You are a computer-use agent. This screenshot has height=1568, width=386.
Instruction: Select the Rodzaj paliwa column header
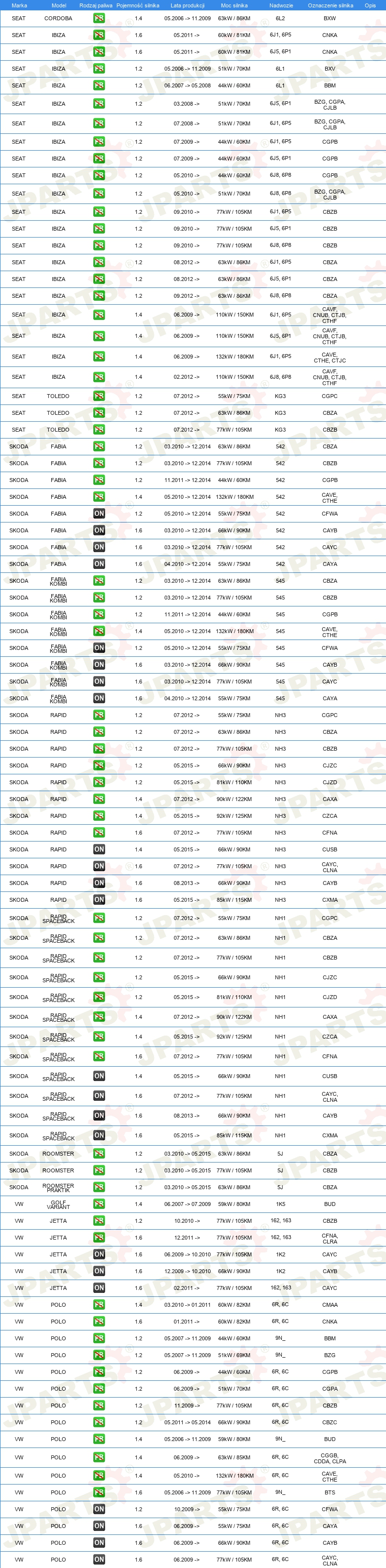click(x=96, y=5)
